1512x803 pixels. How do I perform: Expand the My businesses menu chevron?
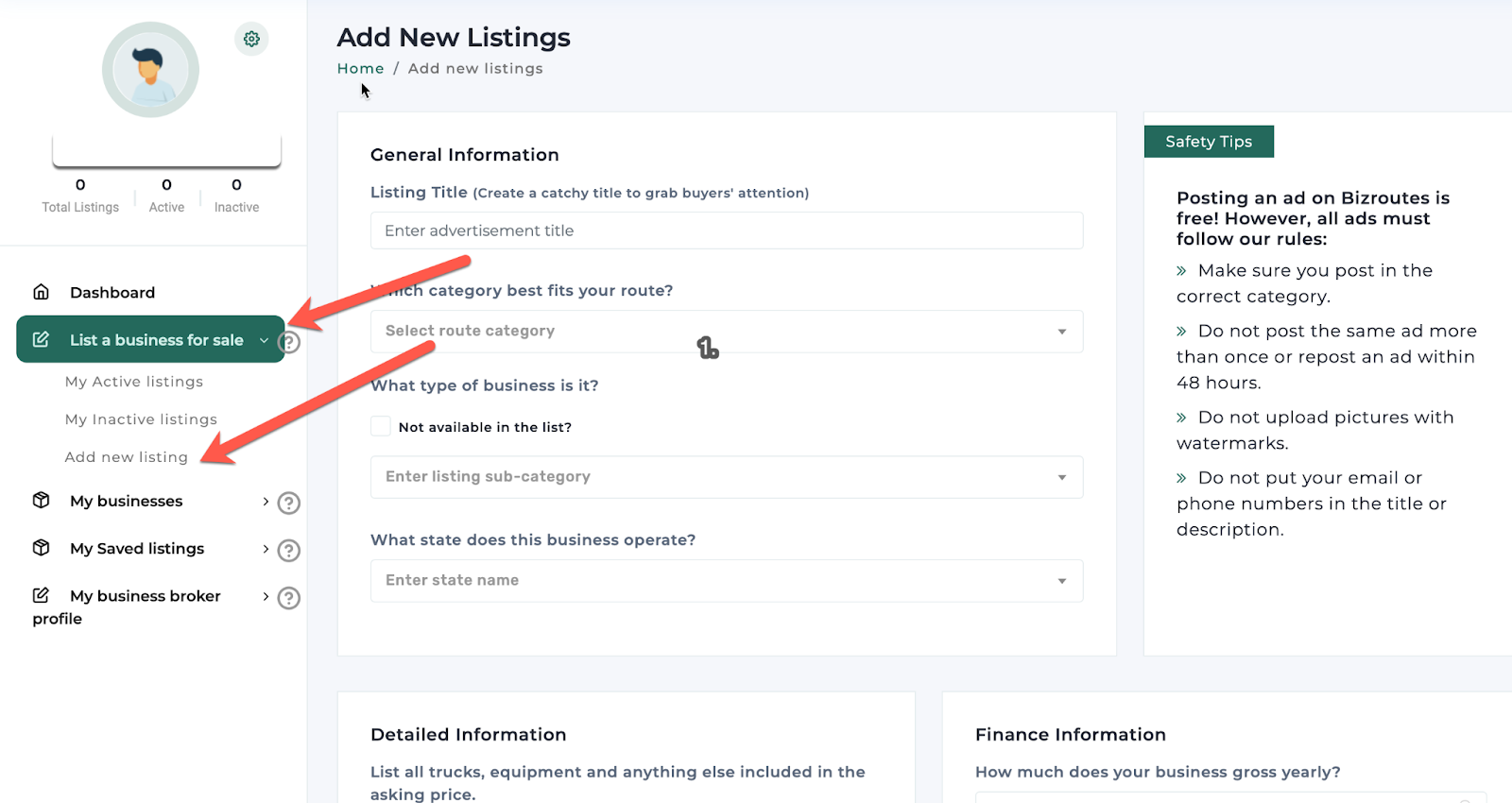point(266,502)
